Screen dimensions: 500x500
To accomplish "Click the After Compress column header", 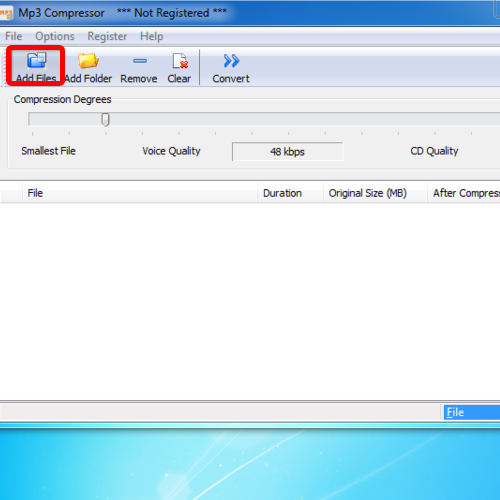I will click(464, 193).
